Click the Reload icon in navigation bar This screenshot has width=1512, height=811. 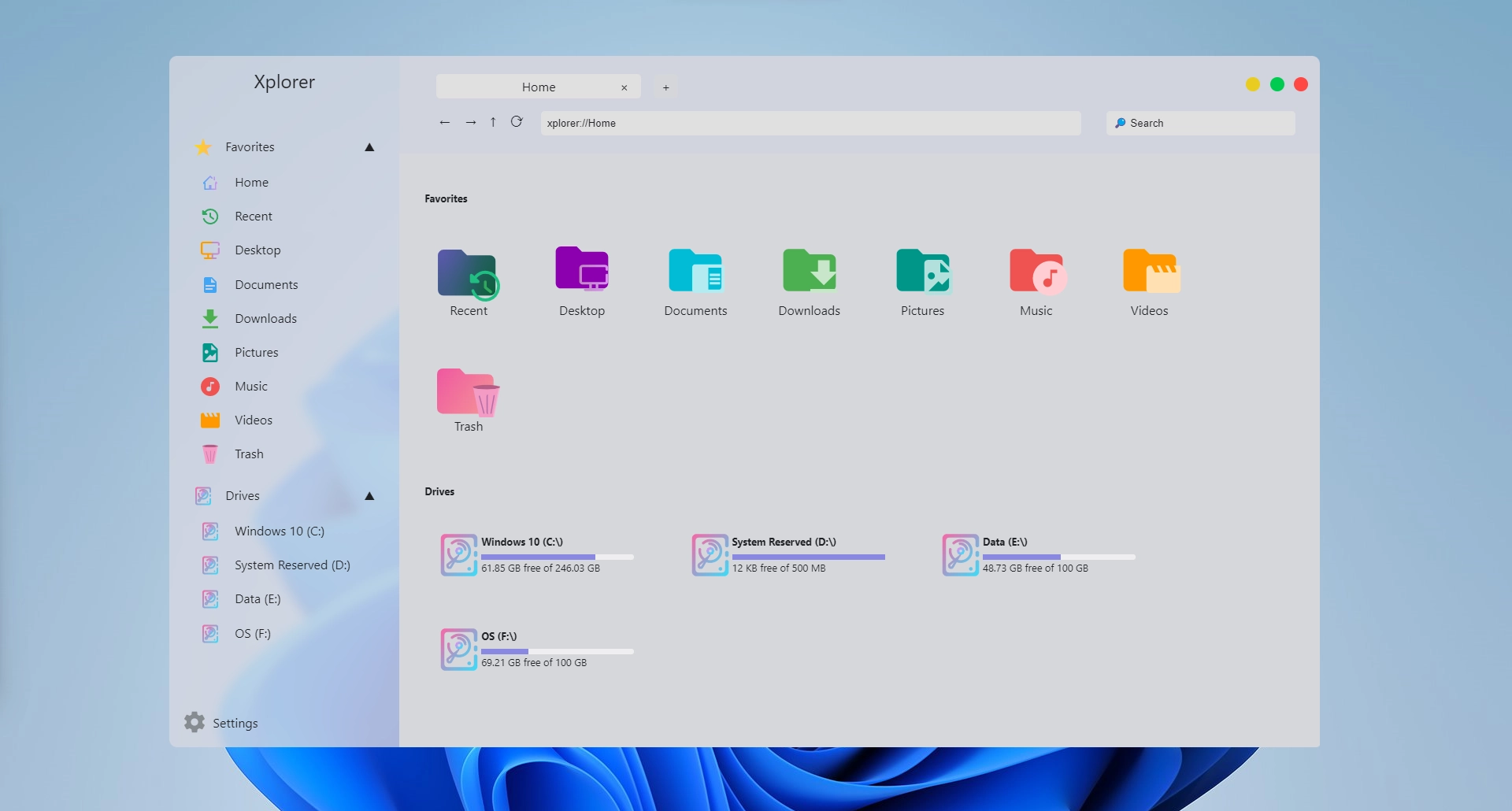point(517,122)
